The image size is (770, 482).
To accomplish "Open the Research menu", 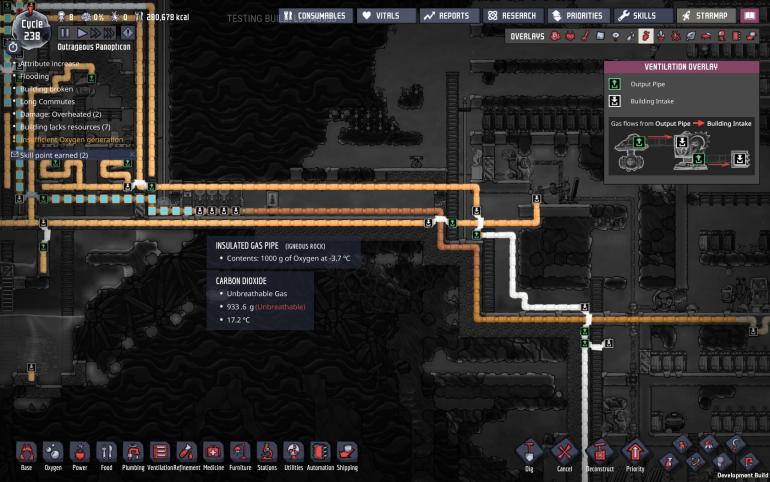I will tap(513, 16).
